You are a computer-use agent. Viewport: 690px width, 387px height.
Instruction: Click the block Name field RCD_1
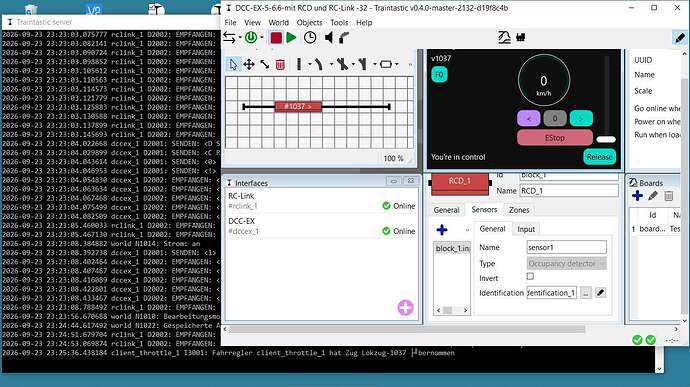tap(569, 191)
